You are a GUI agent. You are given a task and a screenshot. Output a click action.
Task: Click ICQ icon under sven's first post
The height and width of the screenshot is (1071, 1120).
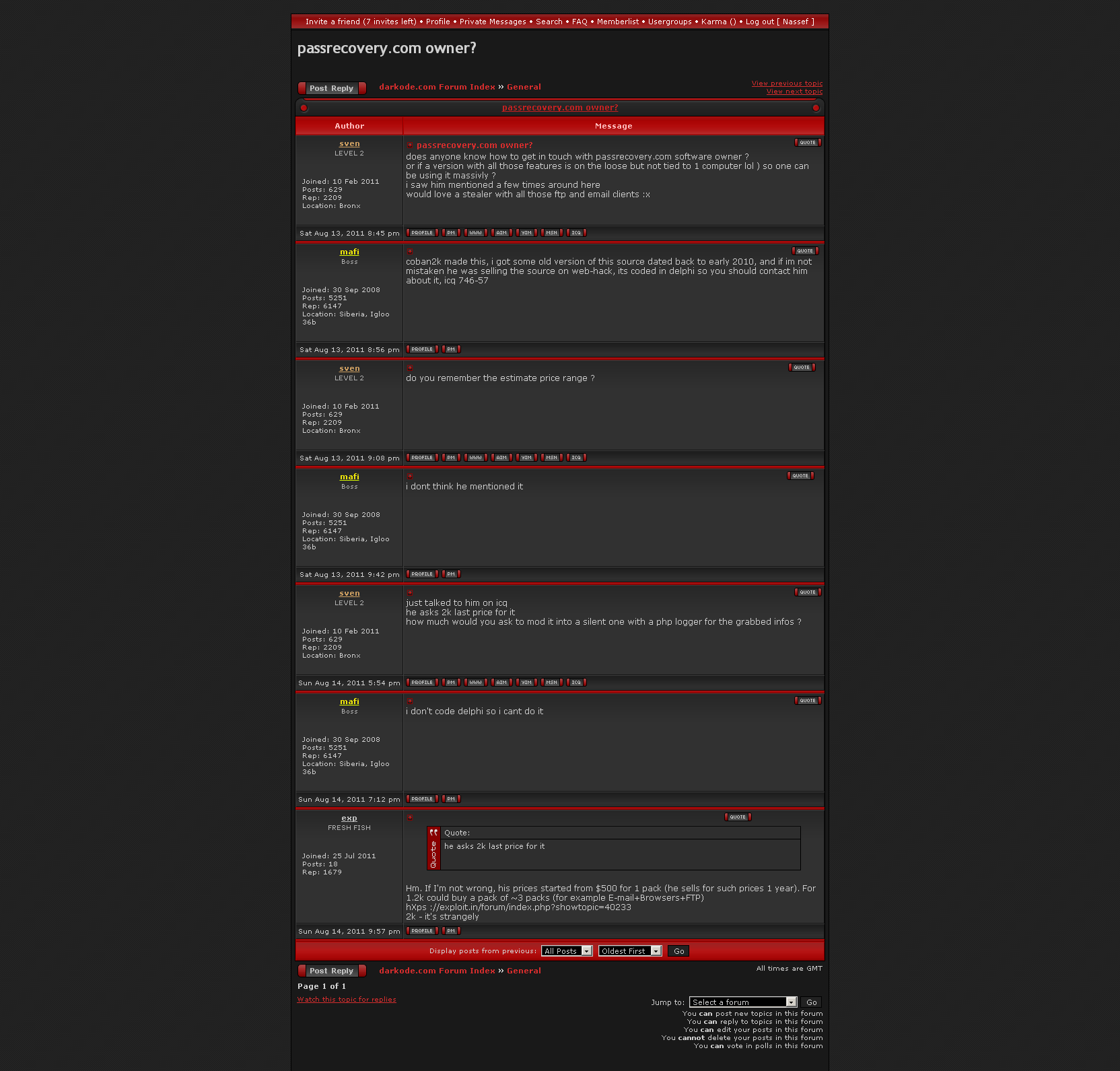(x=576, y=233)
